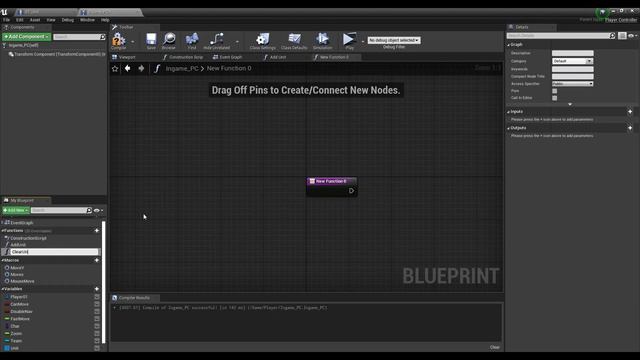Toggle the Pure checkbox

[x=554, y=91]
